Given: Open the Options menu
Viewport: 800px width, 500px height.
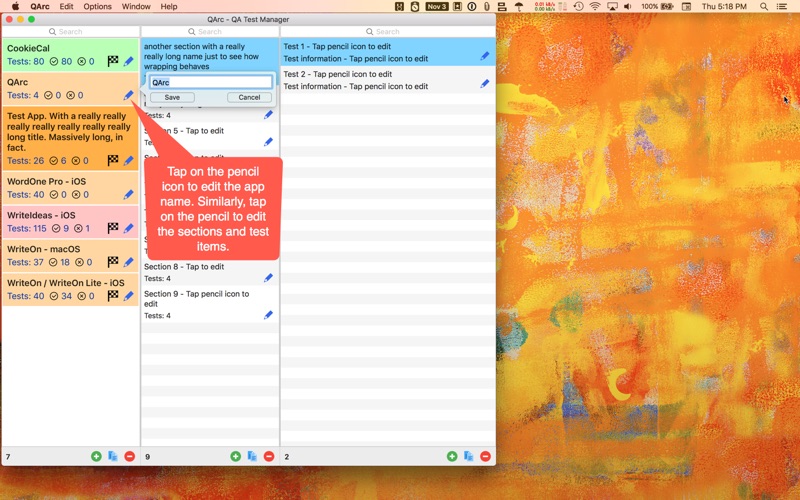Looking at the screenshot, I should point(97,7).
